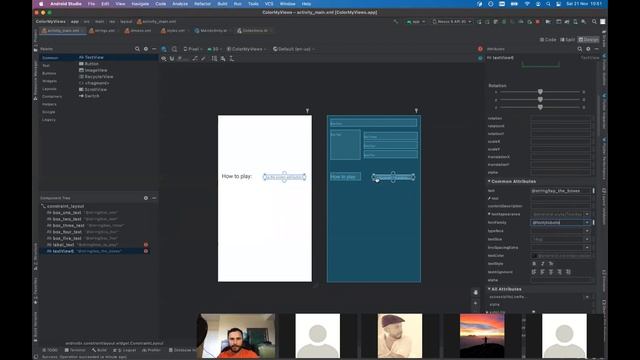Image resolution: width=640 pixels, height=360 pixels.
Task: Toggle bold text style
Action: [x=534, y=264]
